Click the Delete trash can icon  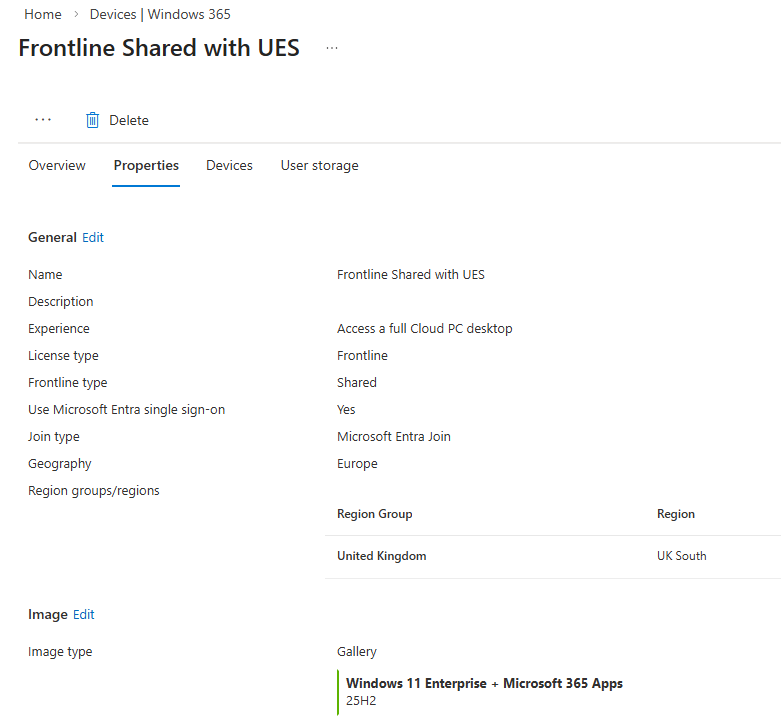coord(93,120)
